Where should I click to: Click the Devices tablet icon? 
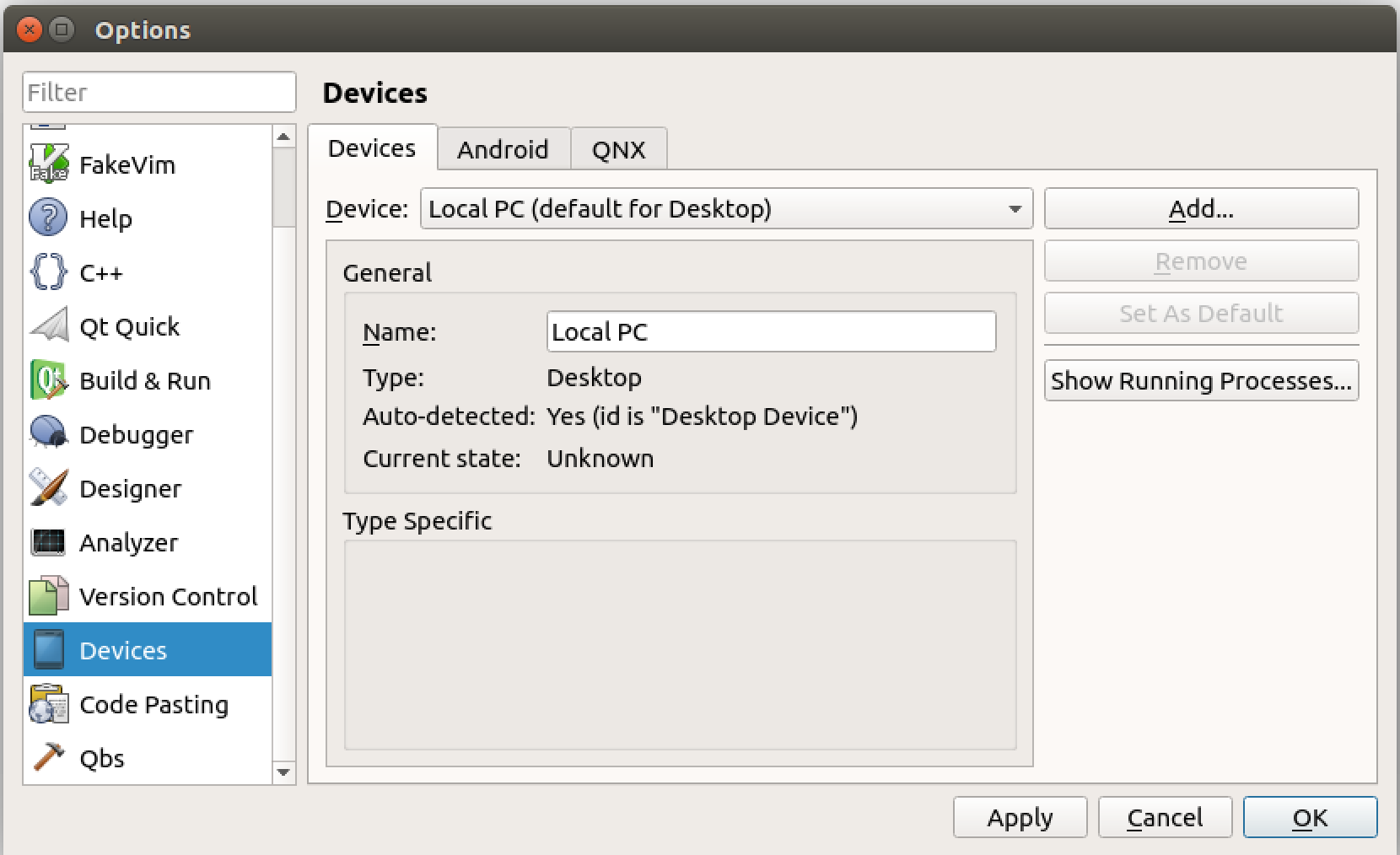[48, 649]
